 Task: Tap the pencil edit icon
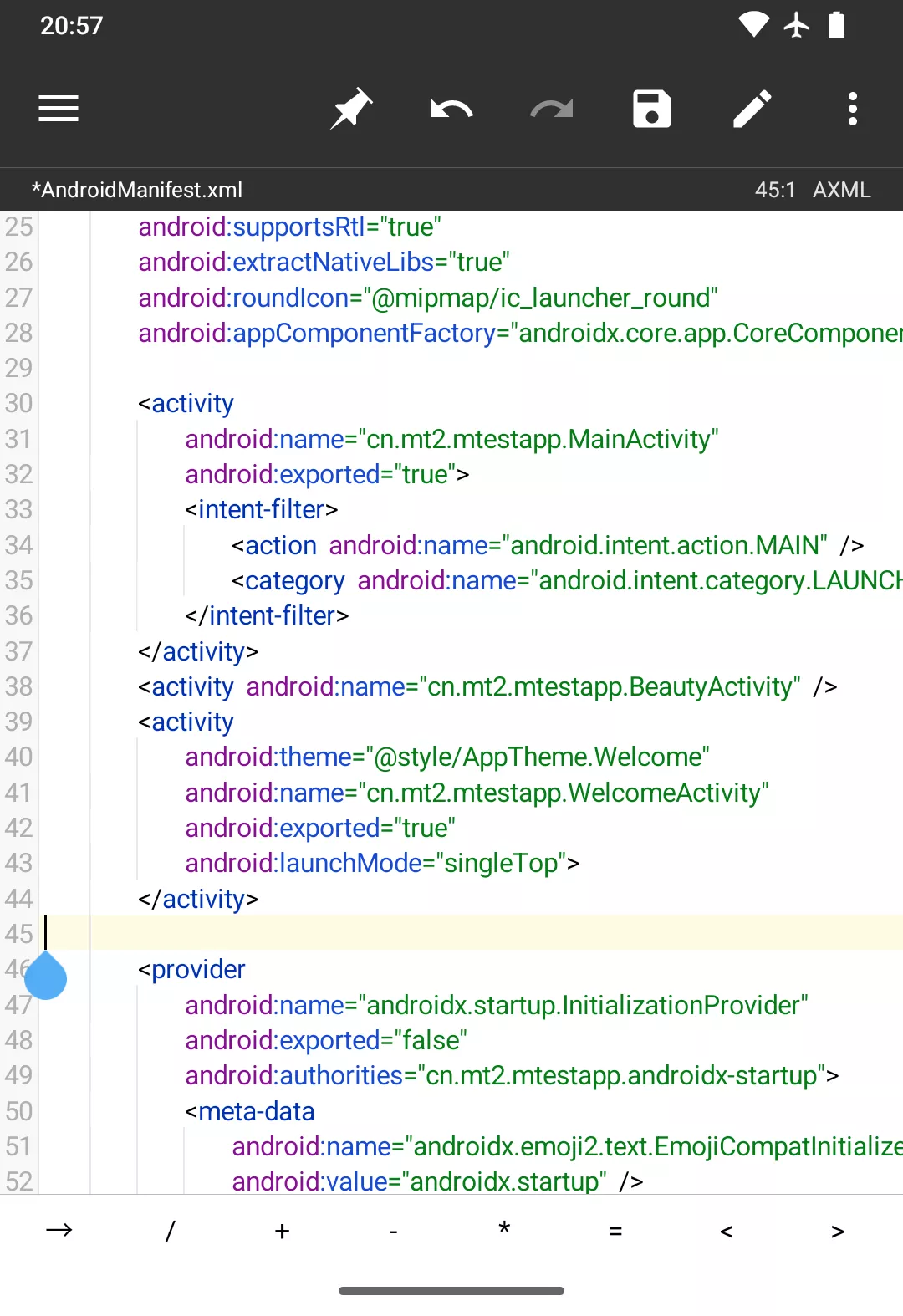[752, 109]
